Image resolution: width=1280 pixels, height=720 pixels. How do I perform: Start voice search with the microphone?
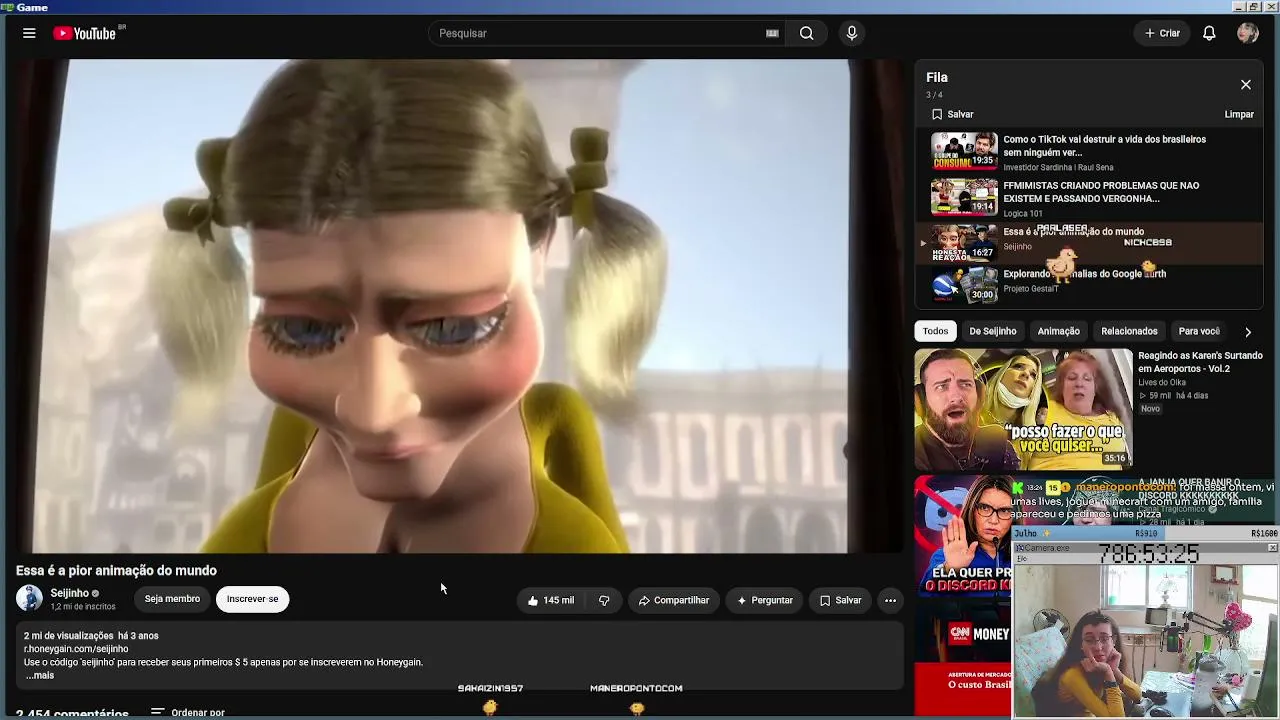pos(852,33)
